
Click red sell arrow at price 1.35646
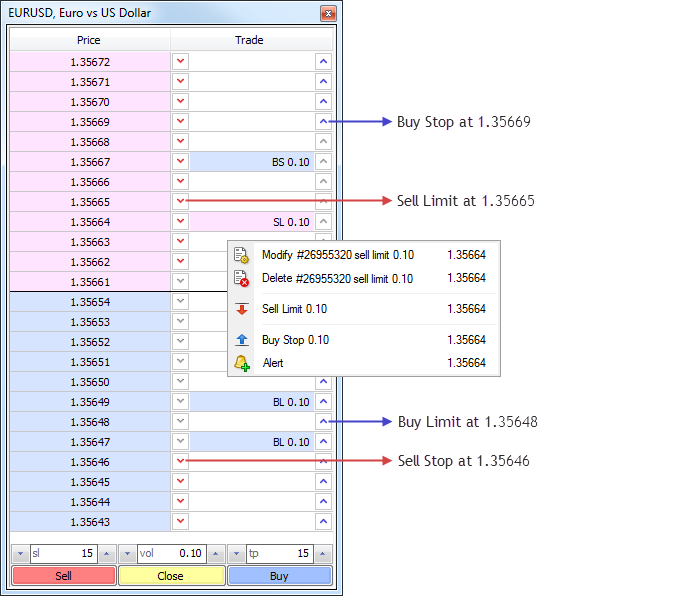(x=180, y=462)
